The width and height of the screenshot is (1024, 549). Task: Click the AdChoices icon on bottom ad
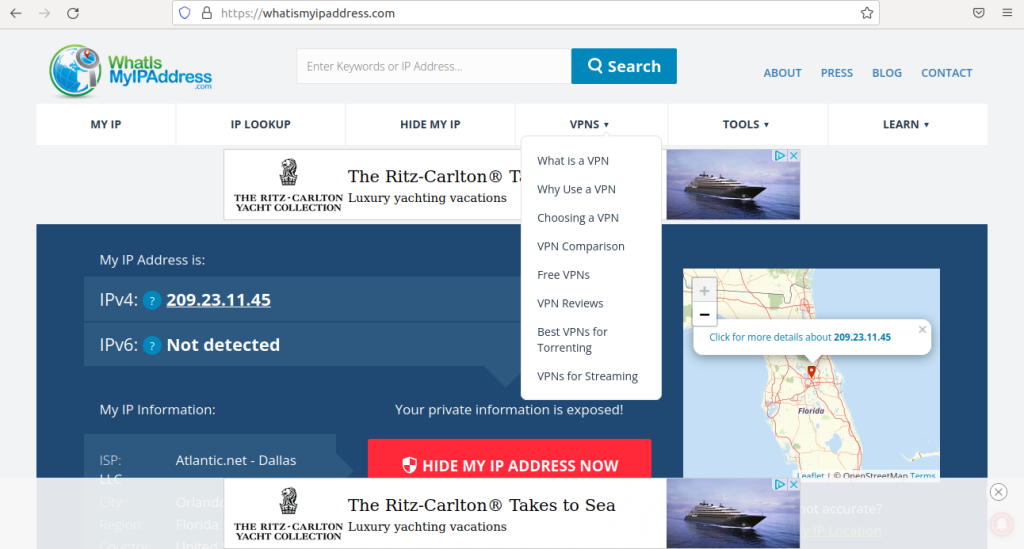coord(780,484)
